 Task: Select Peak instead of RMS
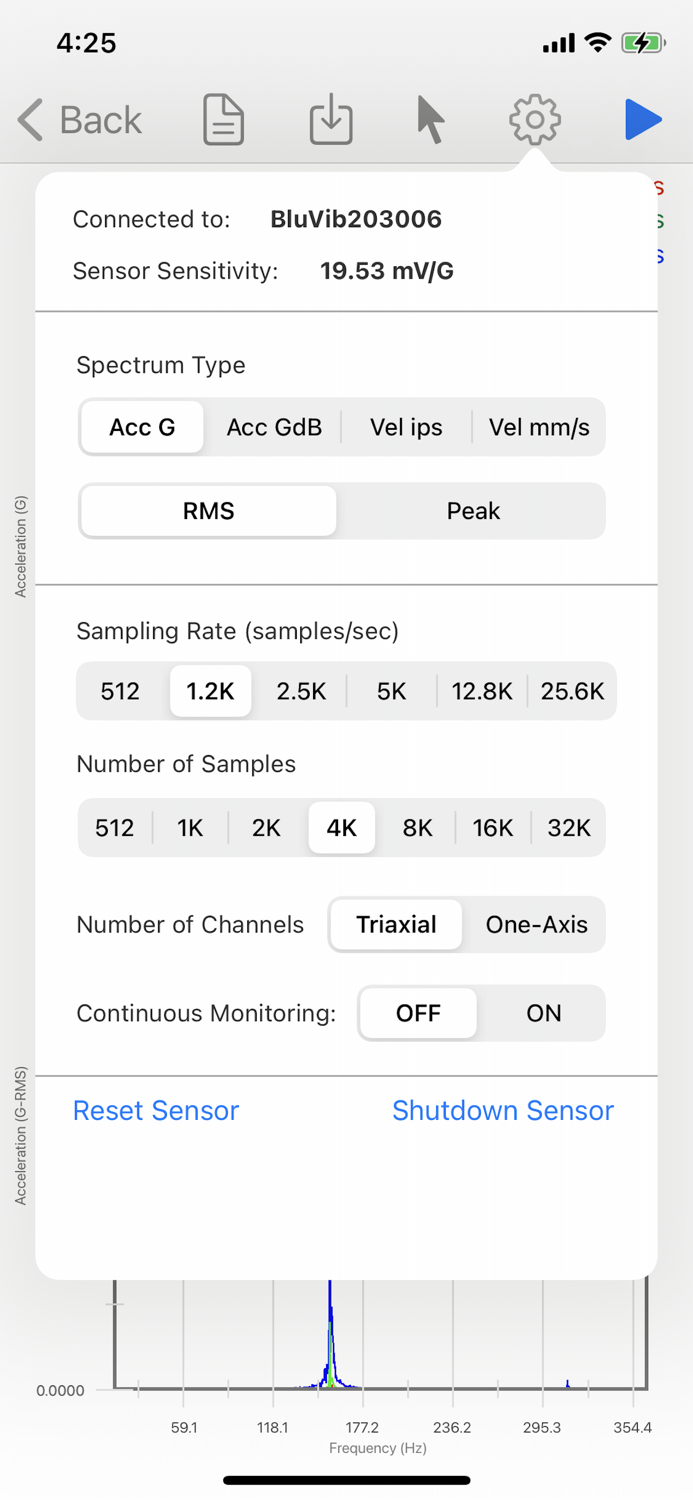[473, 510]
